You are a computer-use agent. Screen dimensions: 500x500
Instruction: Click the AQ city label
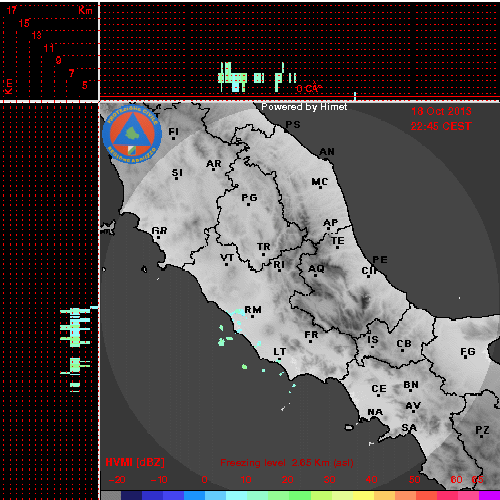pyautogui.click(x=316, y=269)
